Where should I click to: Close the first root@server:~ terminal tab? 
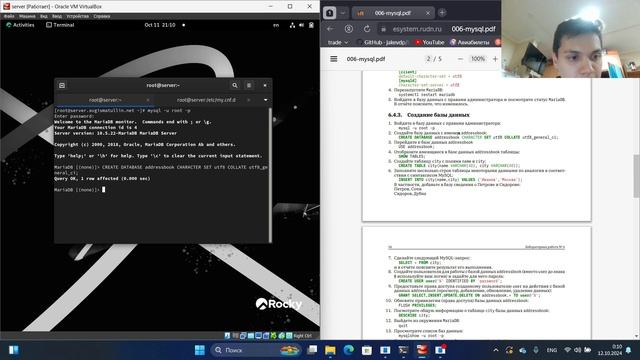(148, 100)
